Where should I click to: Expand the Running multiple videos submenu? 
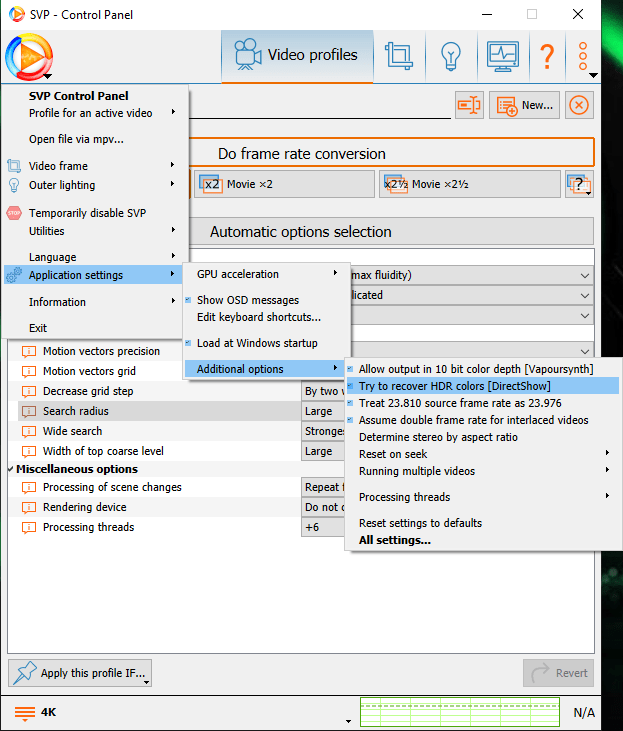click(483, 471)
